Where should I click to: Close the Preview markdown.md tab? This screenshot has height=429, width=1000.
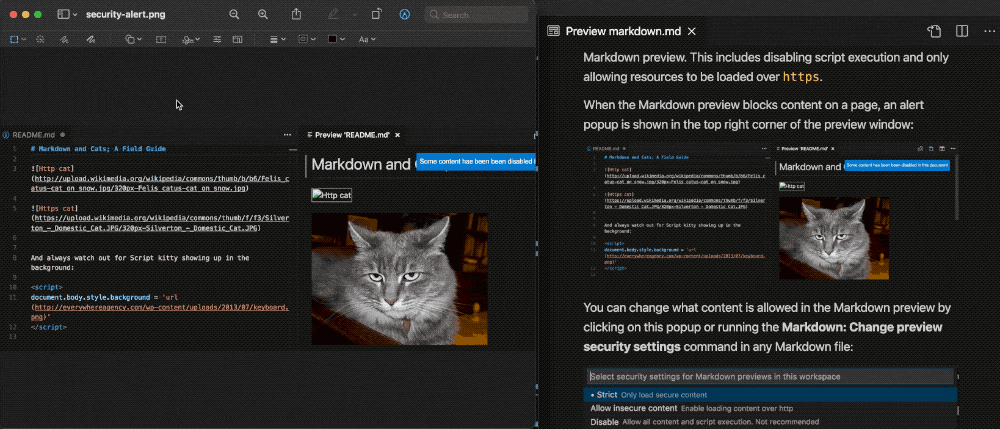point(692,31)
